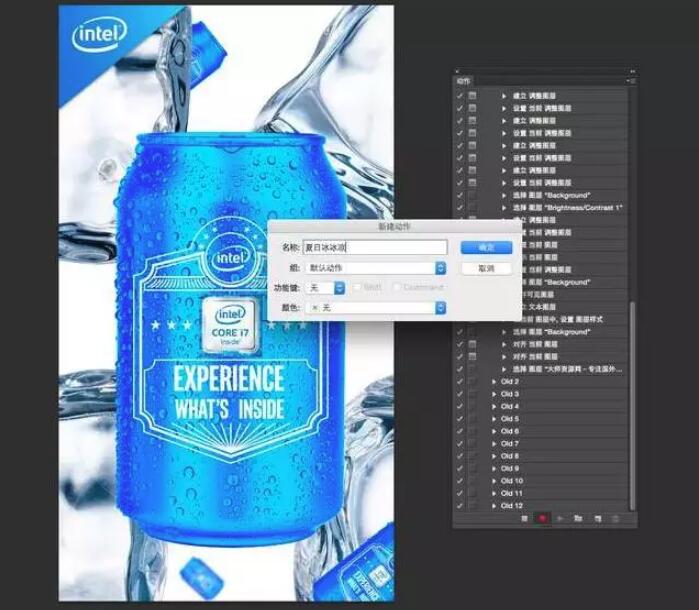
Task: Toggle checkmark of Brightness/Contrast 1 step
Action: 460,208
